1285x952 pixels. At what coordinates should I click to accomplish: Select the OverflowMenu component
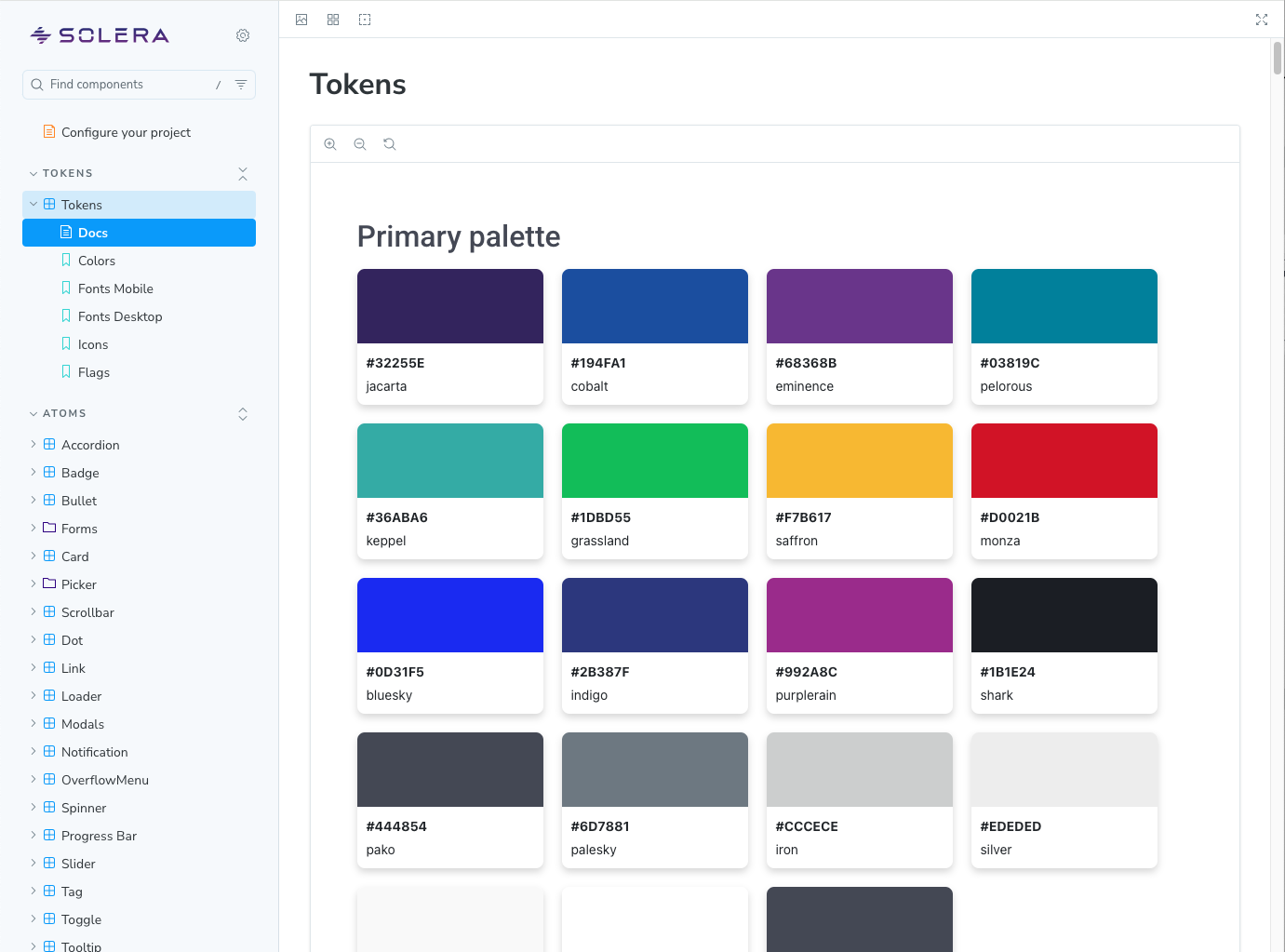[x=139, y=780]
